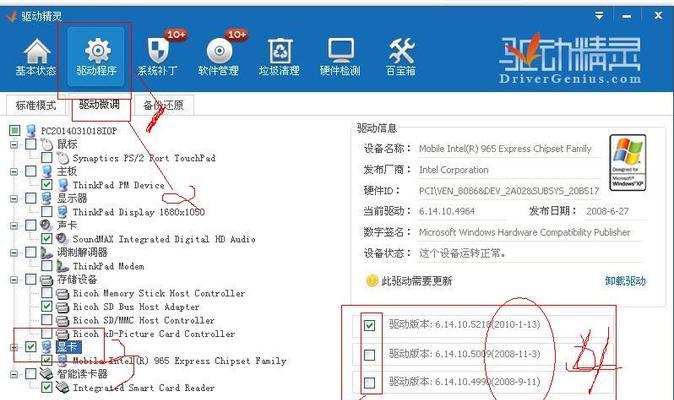Image resolution: width=674 pixels, height=400 pixels.
Task: Collapse the 调制解调器 tree node
Action: click(14, 253)
